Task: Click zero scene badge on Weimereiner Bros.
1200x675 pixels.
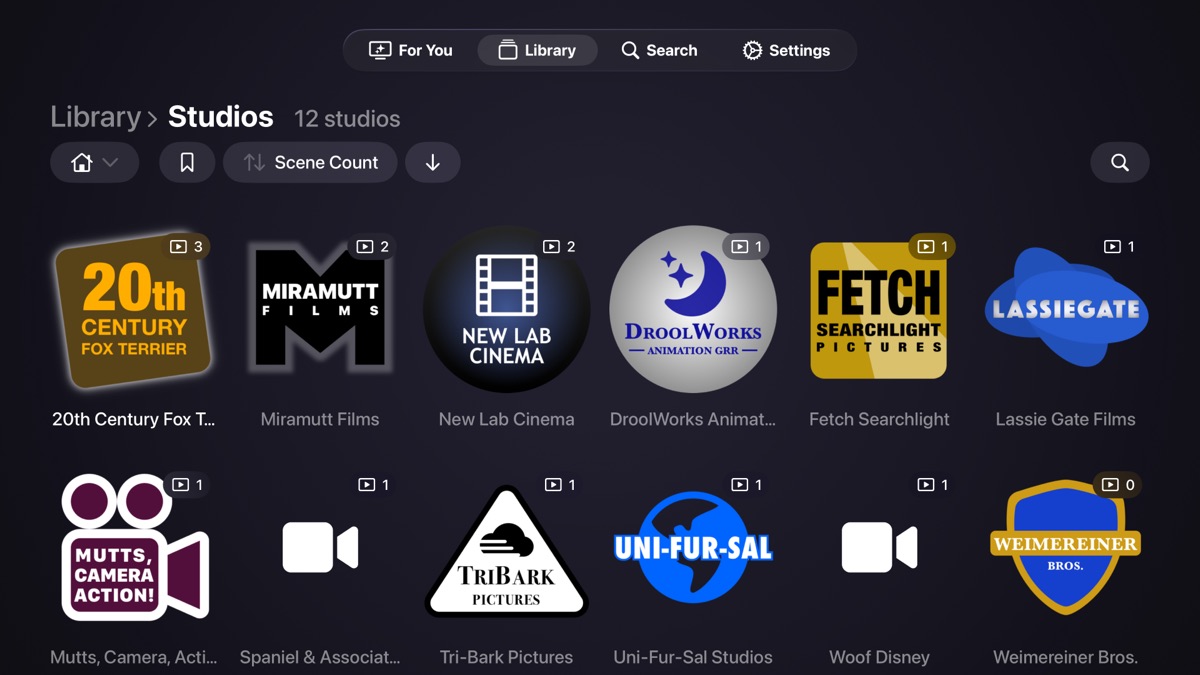Action: click(x=1119, y=484)
